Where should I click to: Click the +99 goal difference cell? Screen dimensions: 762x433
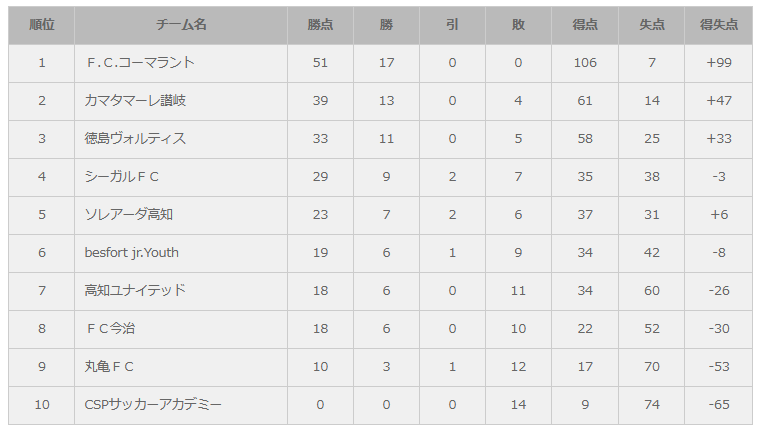(x=719, y=63)
